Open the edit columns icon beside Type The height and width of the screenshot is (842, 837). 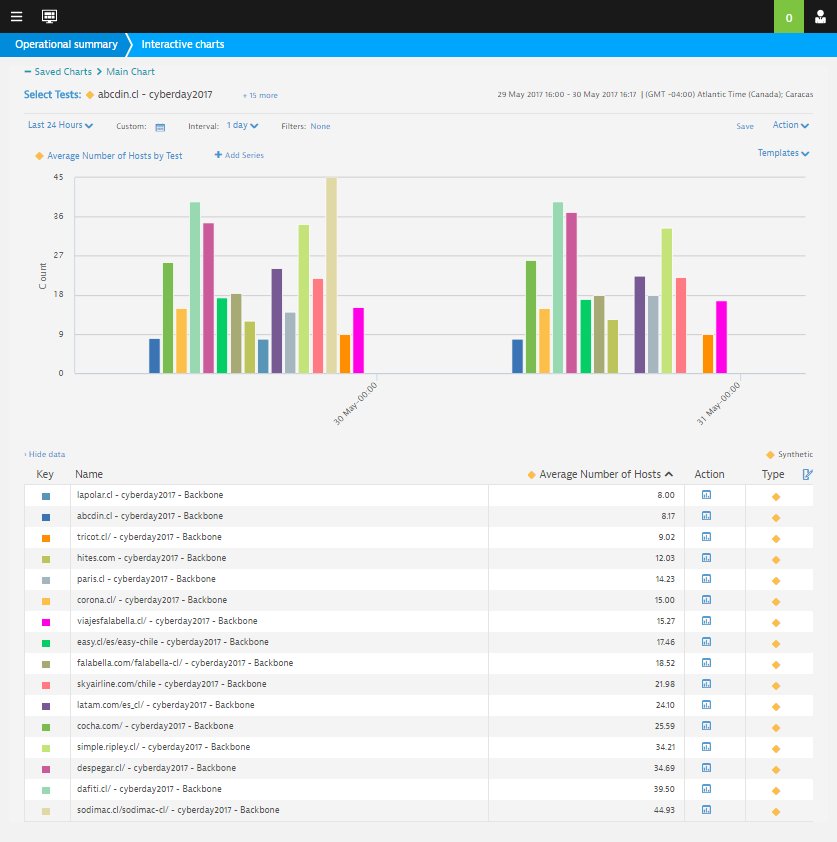807,474
